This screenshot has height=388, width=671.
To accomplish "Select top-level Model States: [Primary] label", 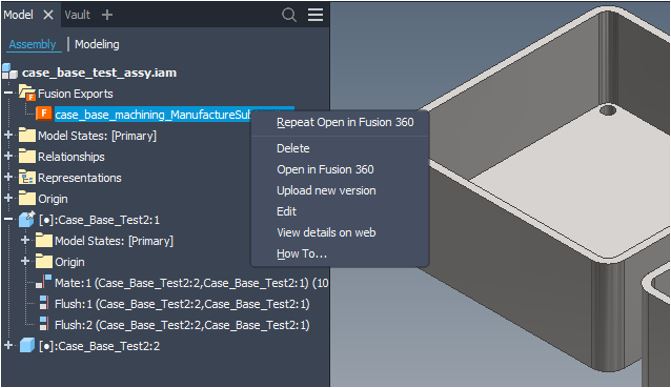I will [x=97, y=136].
